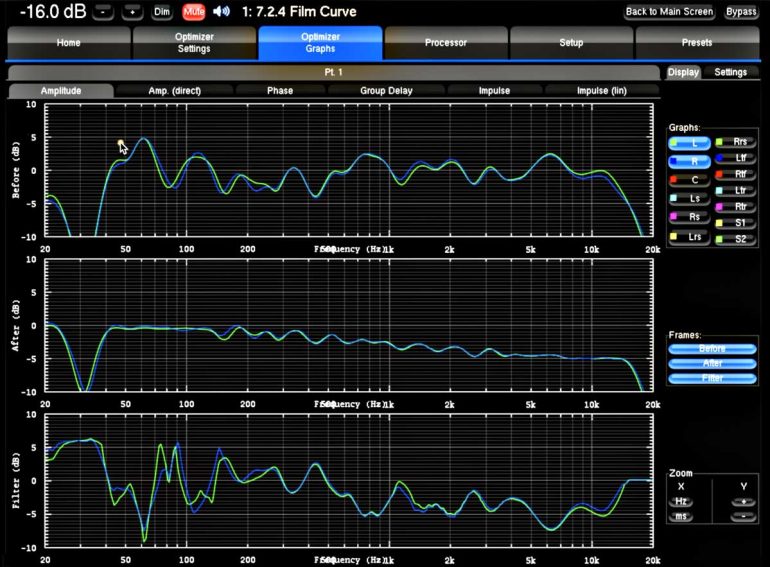
Task: Open the Settings side panel tab
Action: pyautogui.click(x=730, y=72)
